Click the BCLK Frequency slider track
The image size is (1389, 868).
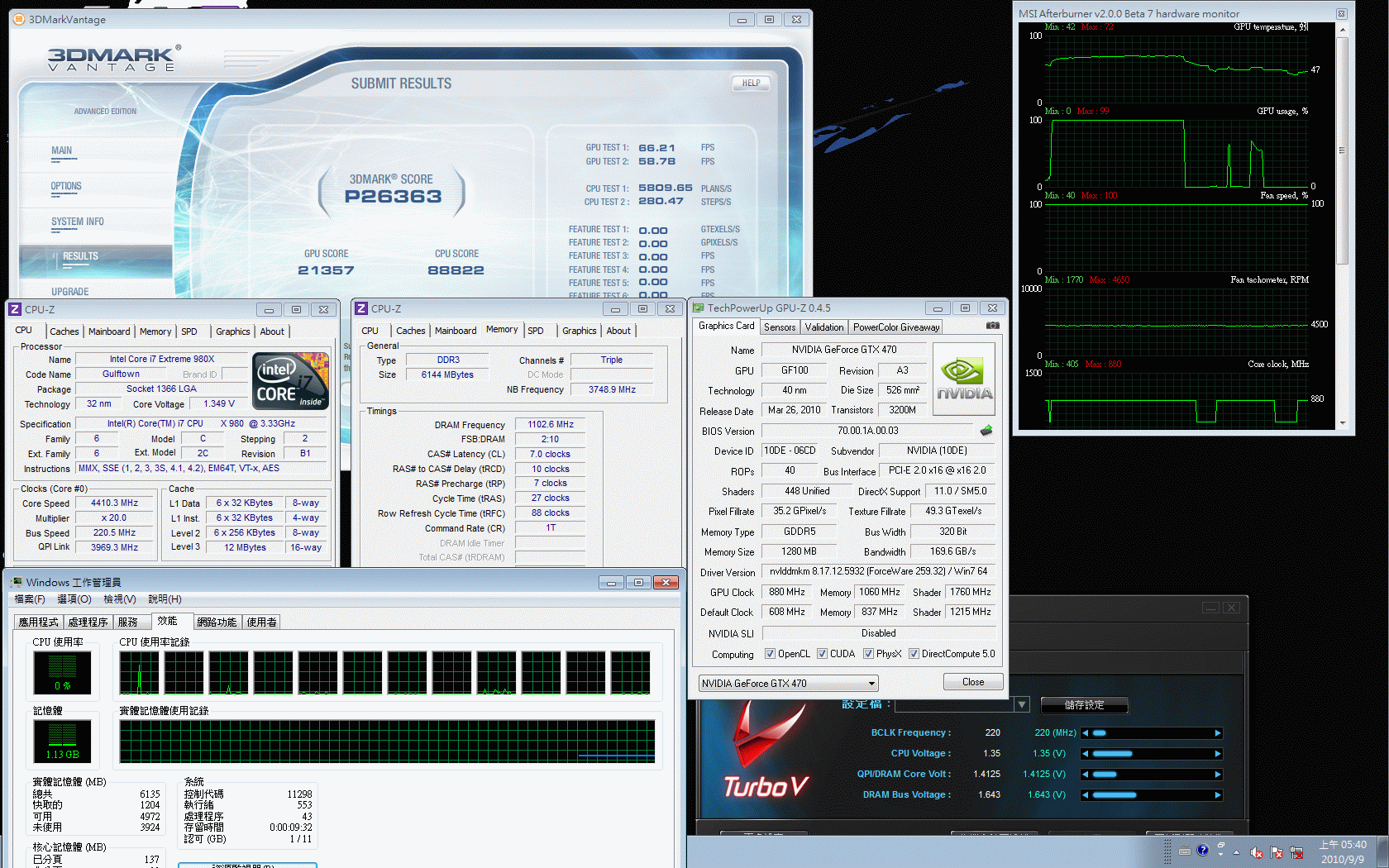[x=1152, y=733]
